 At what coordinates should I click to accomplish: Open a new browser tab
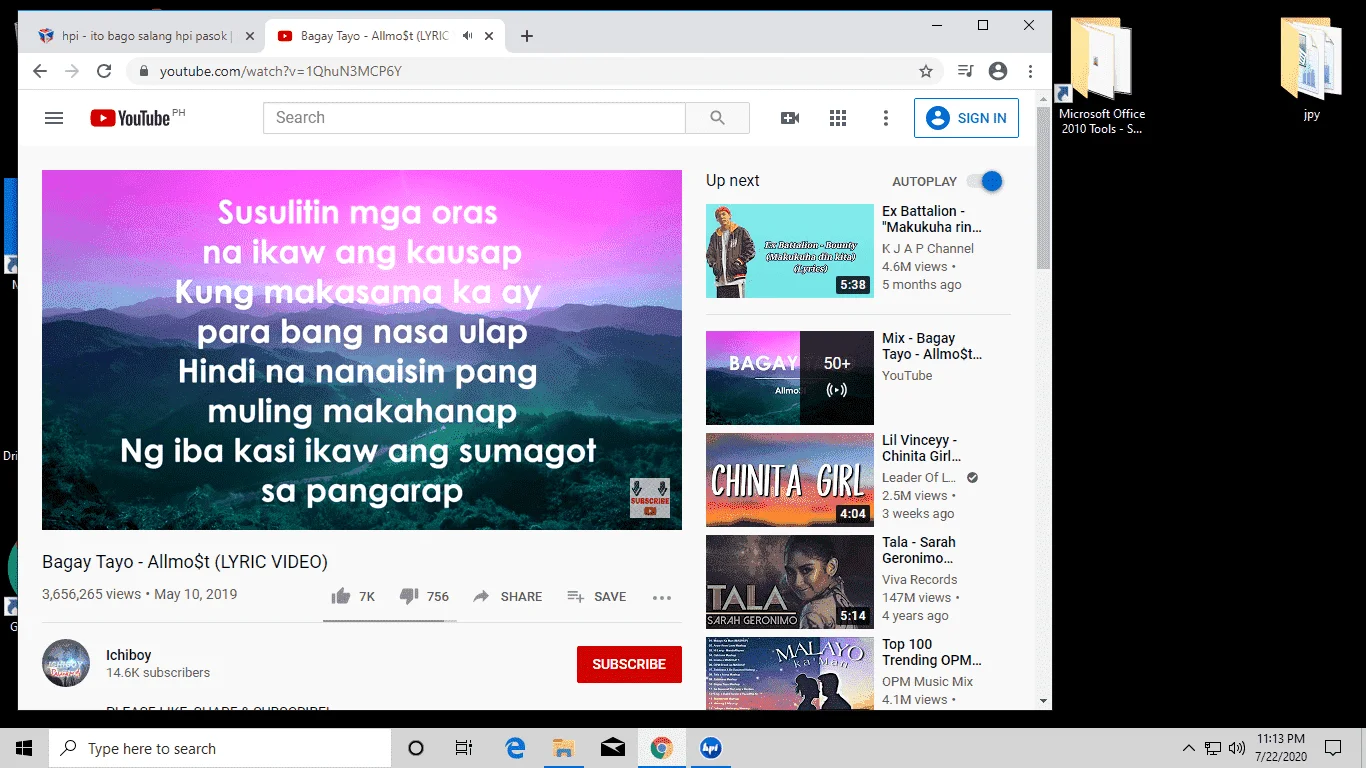pos(527,36)
